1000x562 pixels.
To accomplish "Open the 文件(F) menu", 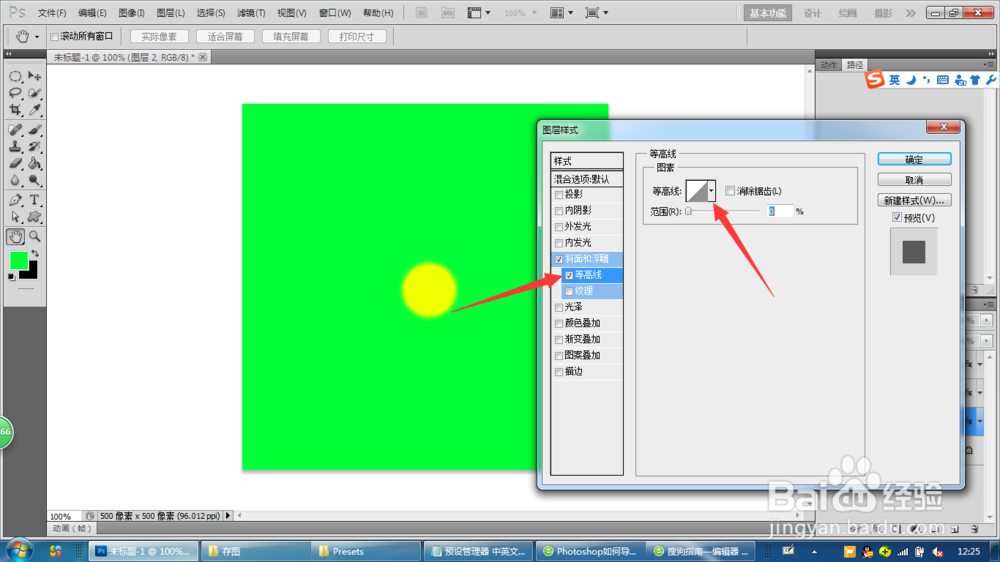I will (x=52, y=13).
